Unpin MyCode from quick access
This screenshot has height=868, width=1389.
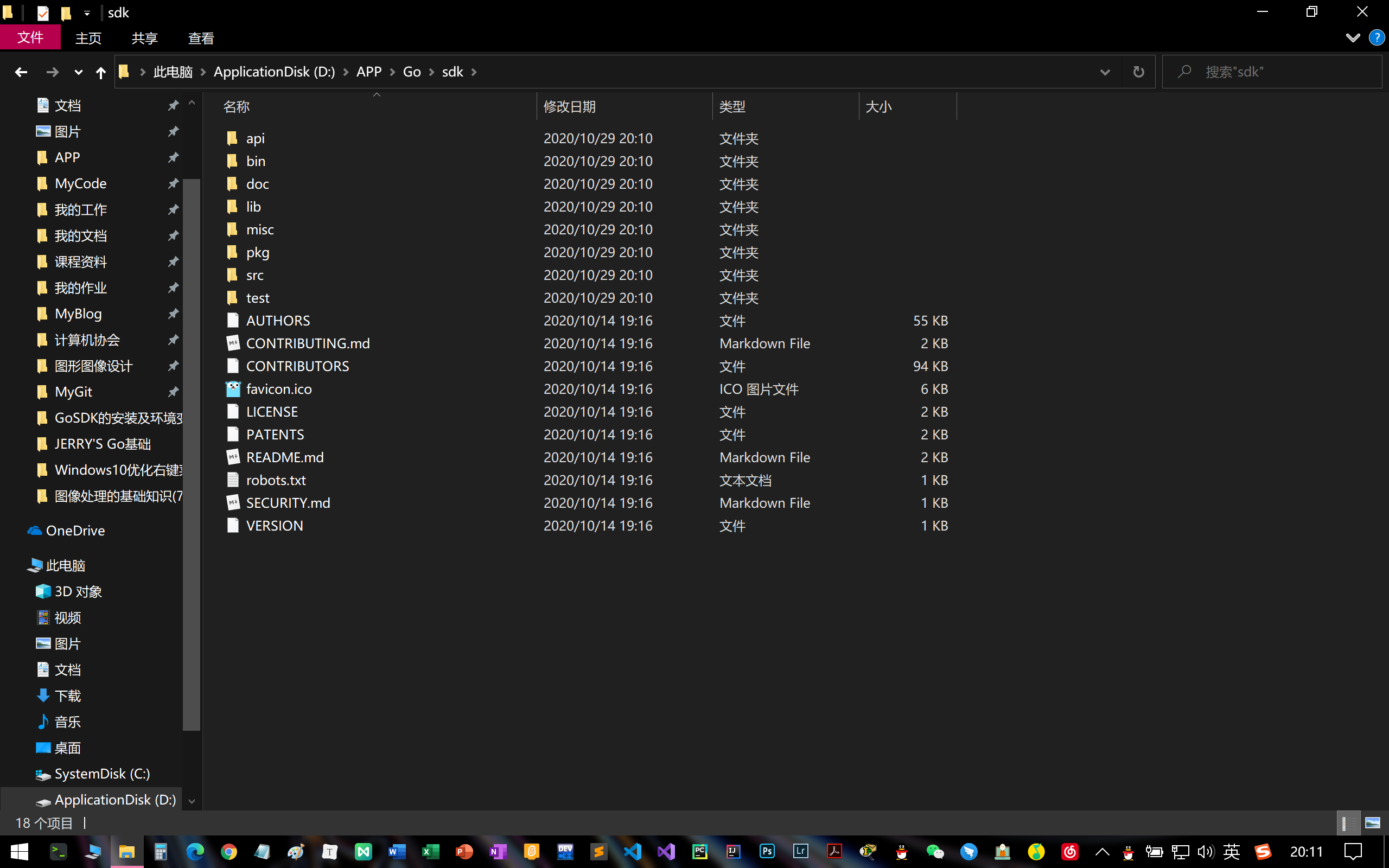(173, 184)
